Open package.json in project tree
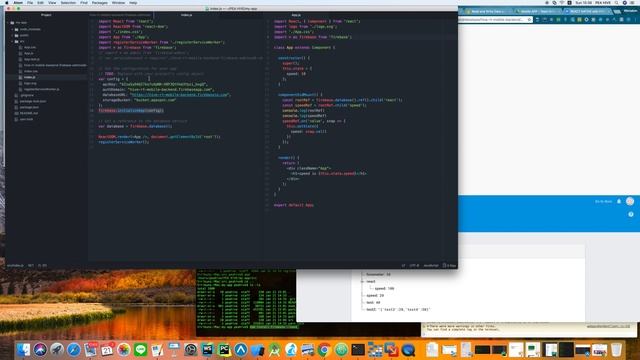The image size is (640, 360). click(29, 107)
